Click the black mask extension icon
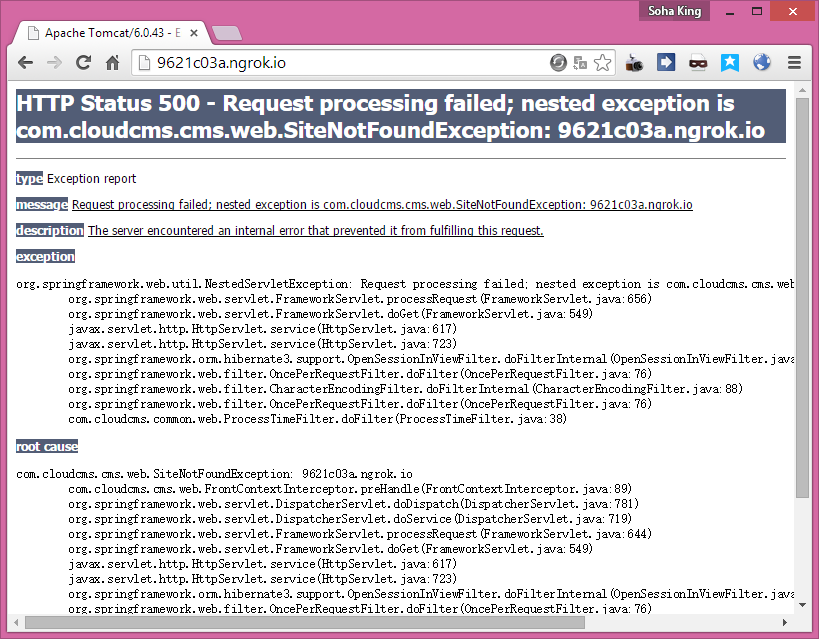Screen dimensions: 819x639 pos(698,63)
